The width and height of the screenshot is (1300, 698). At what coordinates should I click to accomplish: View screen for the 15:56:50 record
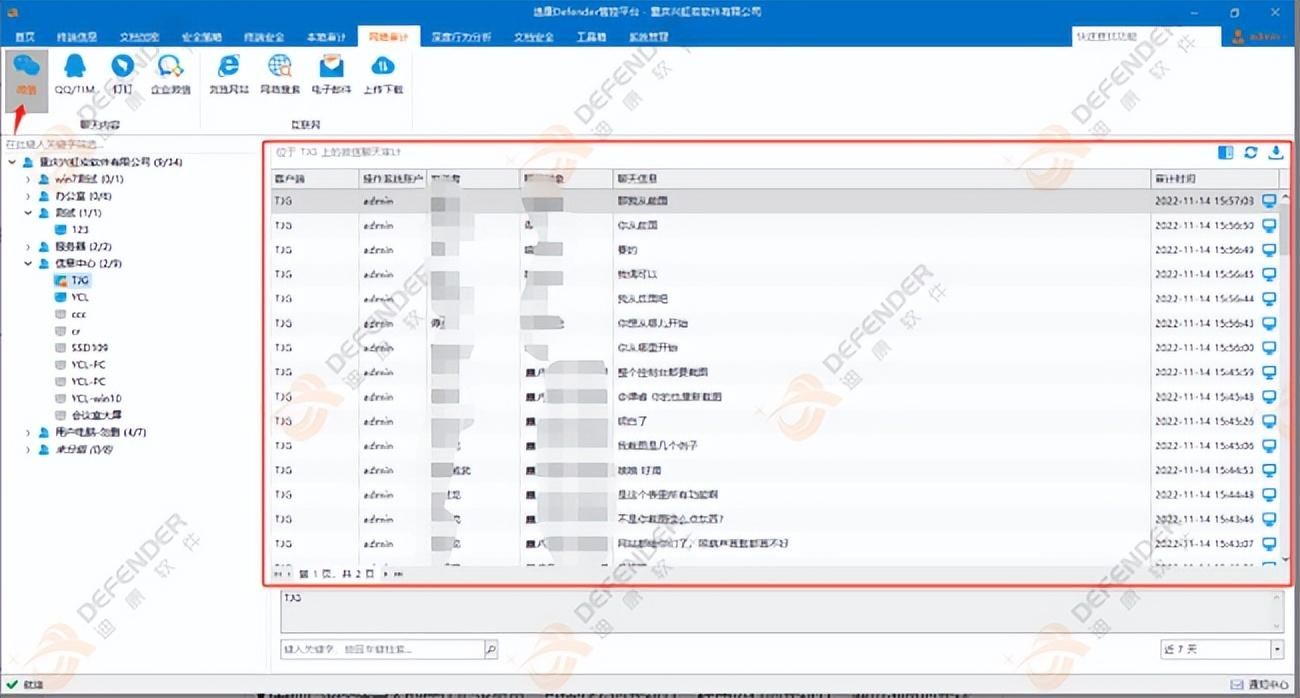(x=1269, y=225)
